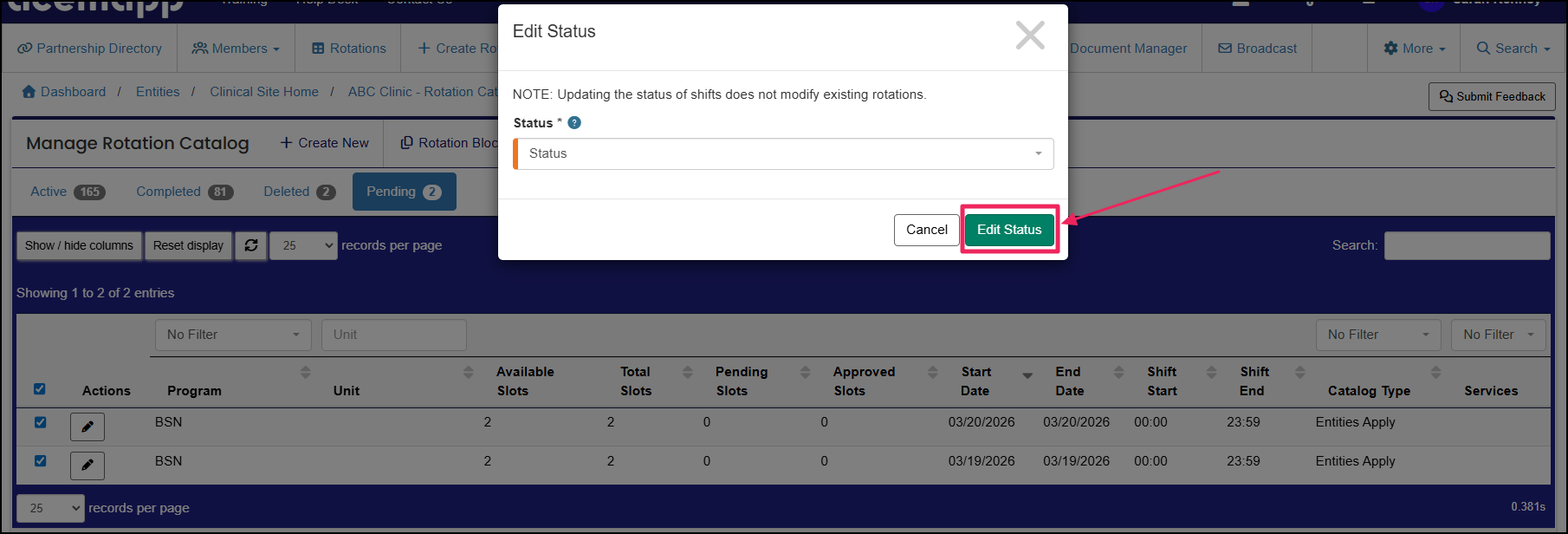Click the table Search input field
The image size is (1568, 534).
[x=1467, y=246]
